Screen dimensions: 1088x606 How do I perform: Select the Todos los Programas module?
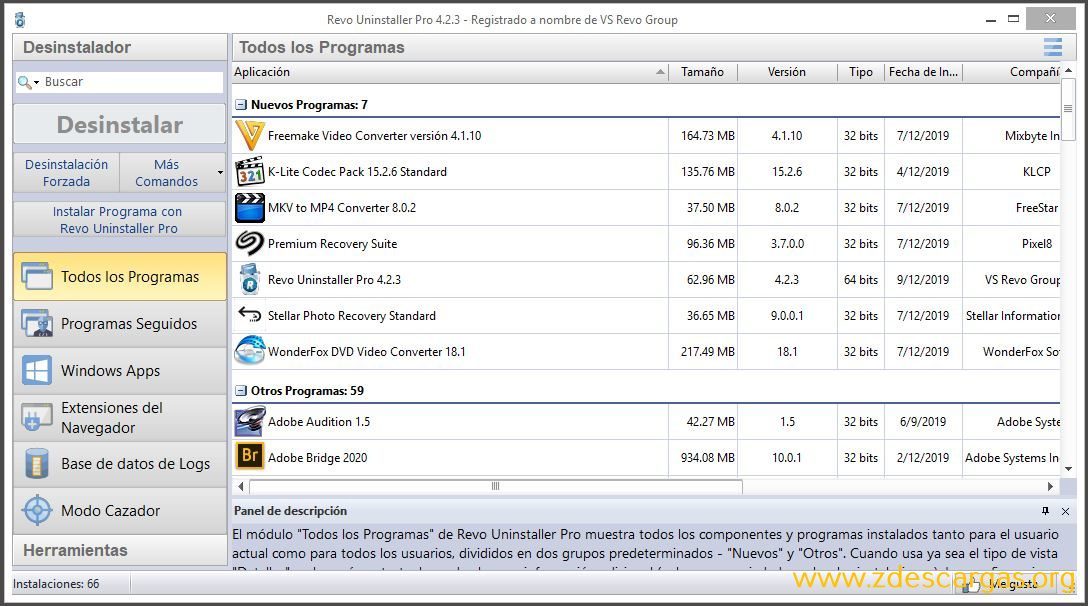point(120,276)
